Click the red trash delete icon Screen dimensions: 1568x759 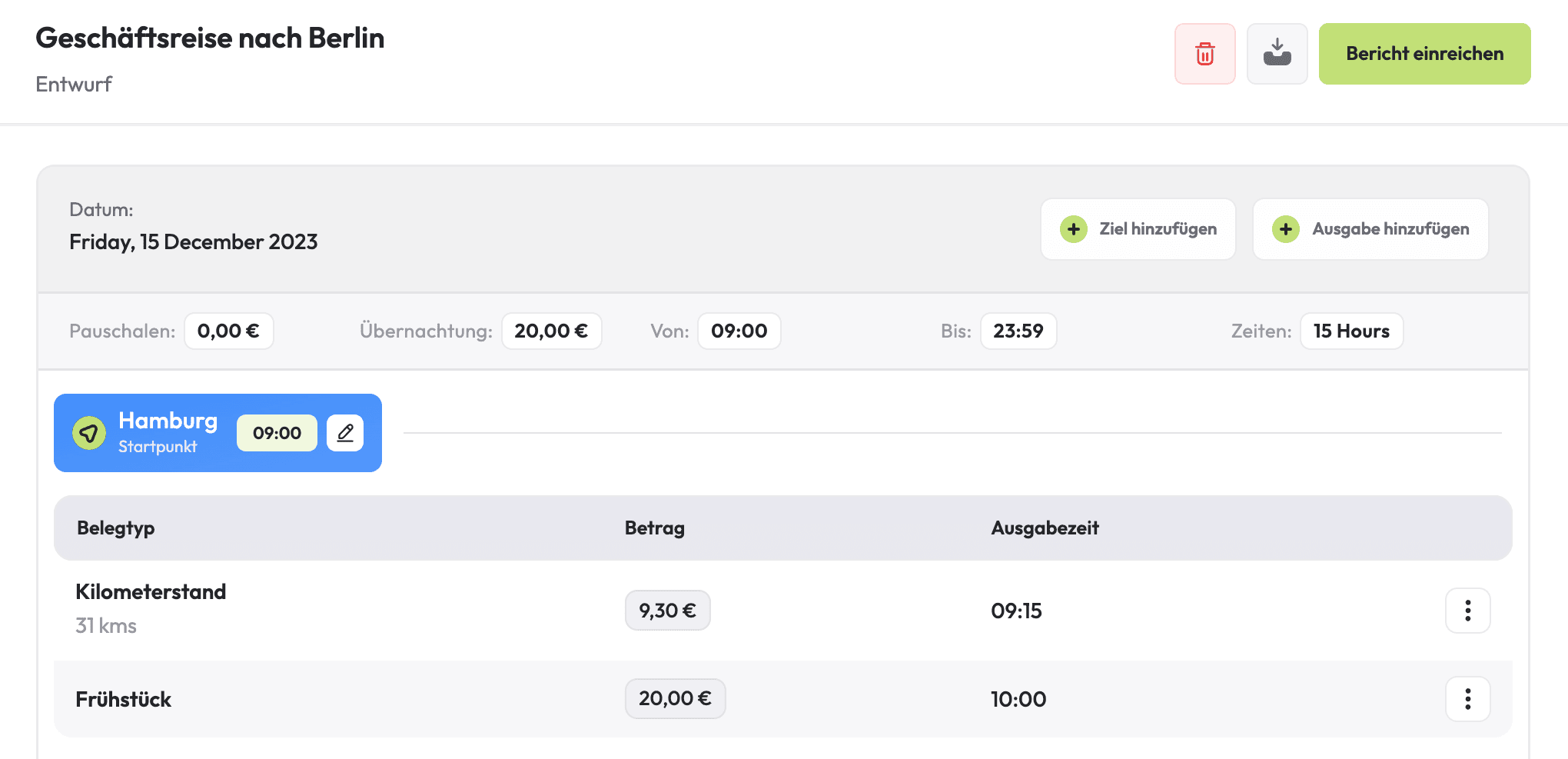[1204, 54]
